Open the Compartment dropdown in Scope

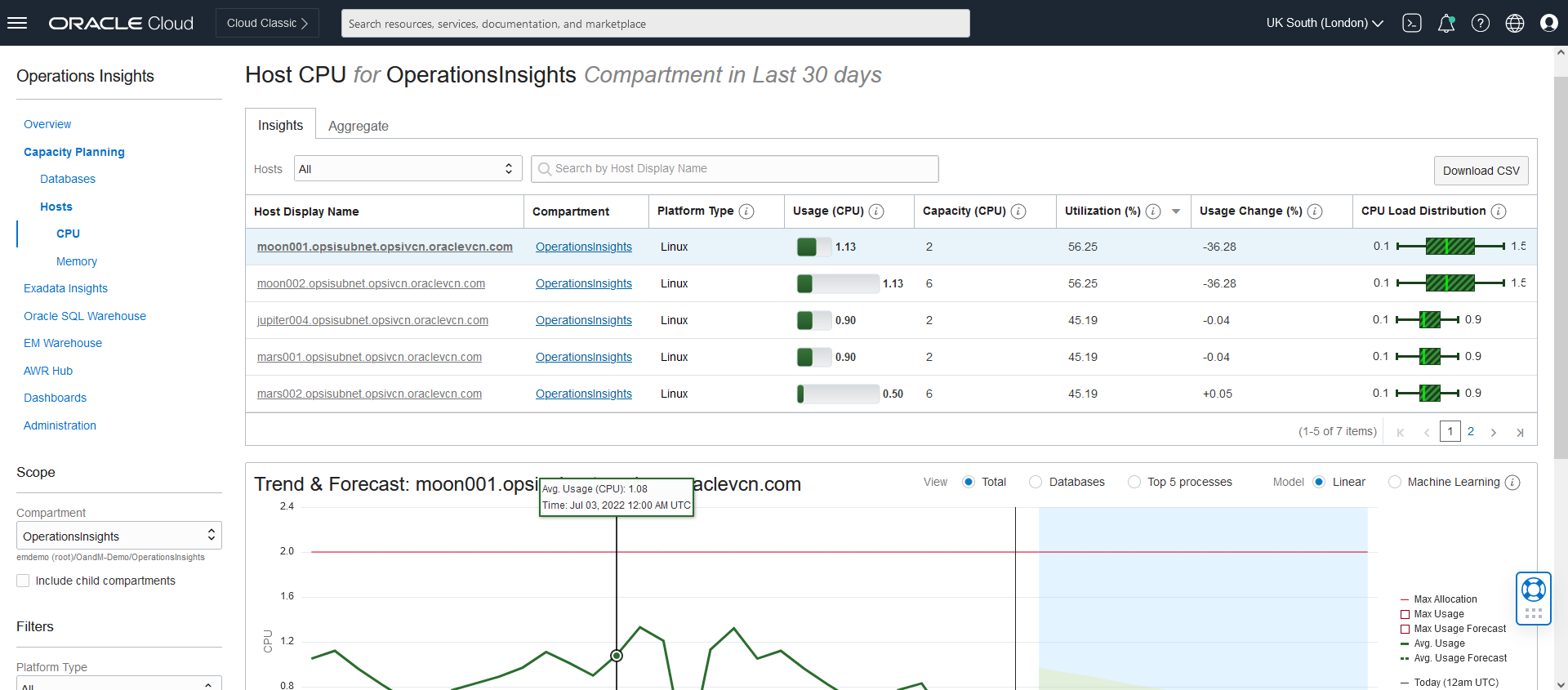118,536
